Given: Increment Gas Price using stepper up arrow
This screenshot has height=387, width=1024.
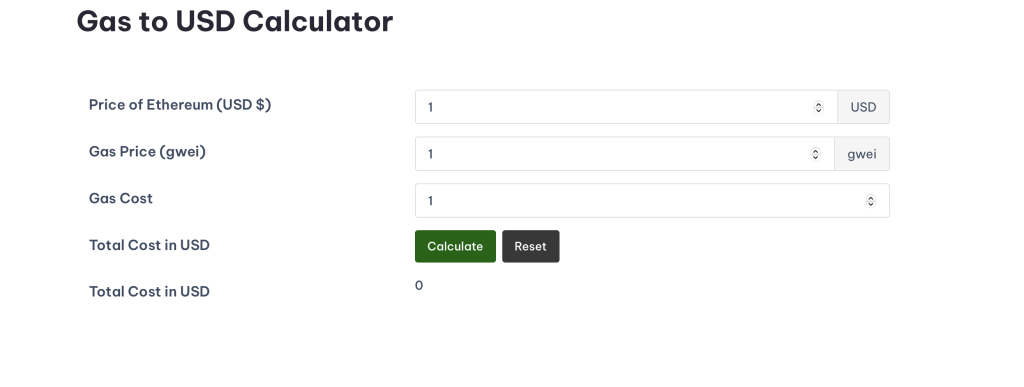Looking at the screenshot, I should (x=815, y=151).
